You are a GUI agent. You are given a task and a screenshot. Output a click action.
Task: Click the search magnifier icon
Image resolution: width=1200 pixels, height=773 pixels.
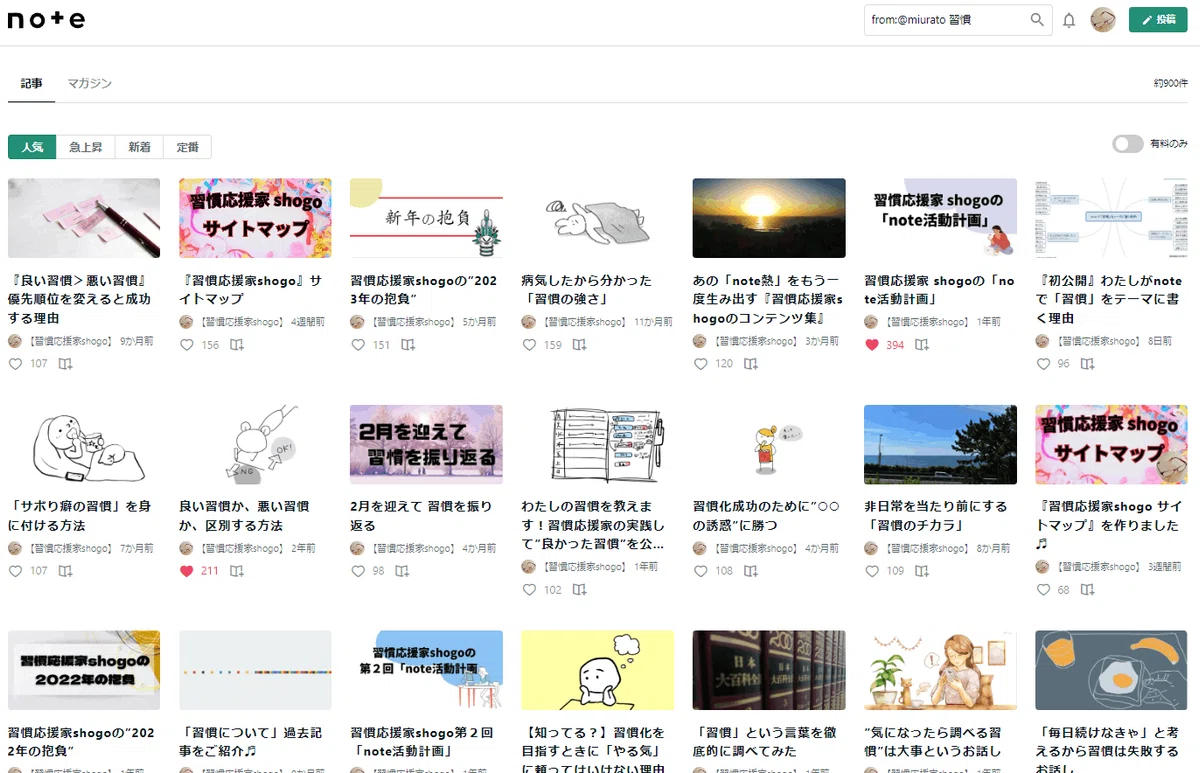1037,20
